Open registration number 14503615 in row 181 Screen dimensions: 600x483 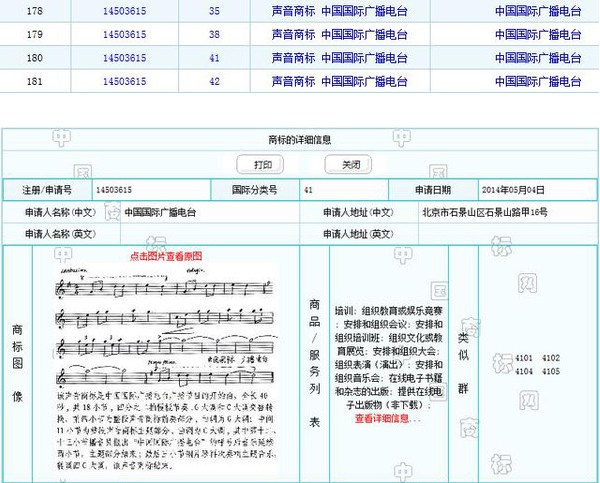click(124, 81)
